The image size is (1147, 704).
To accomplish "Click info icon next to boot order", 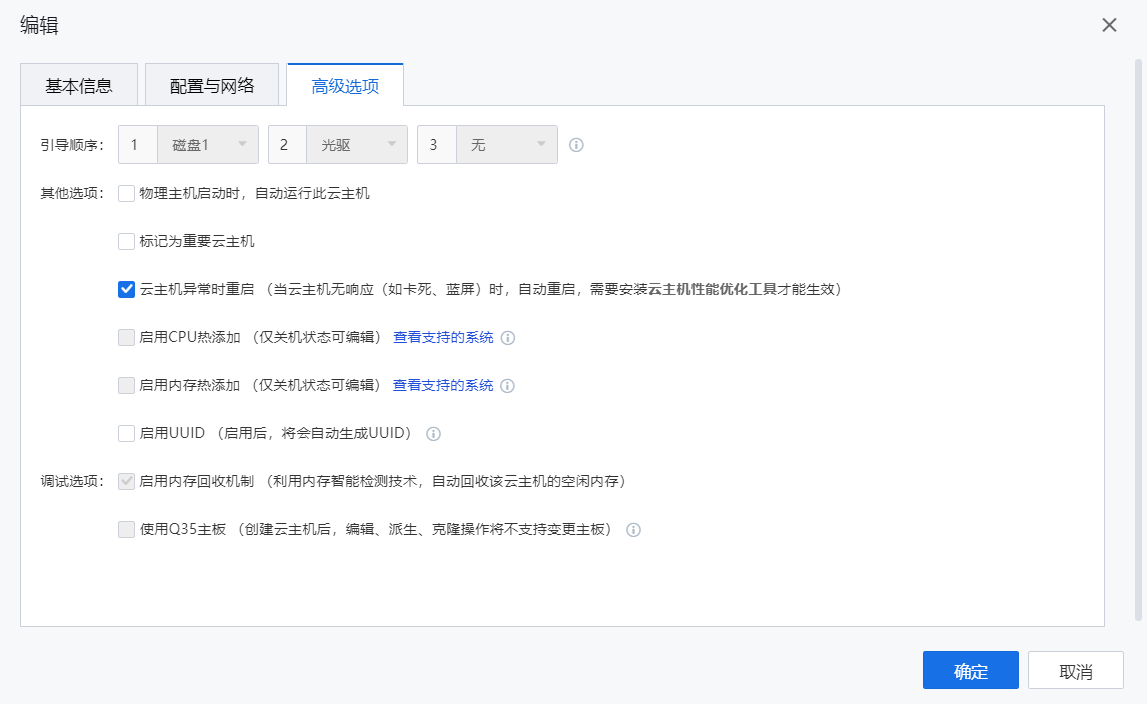I will [576, 145].
